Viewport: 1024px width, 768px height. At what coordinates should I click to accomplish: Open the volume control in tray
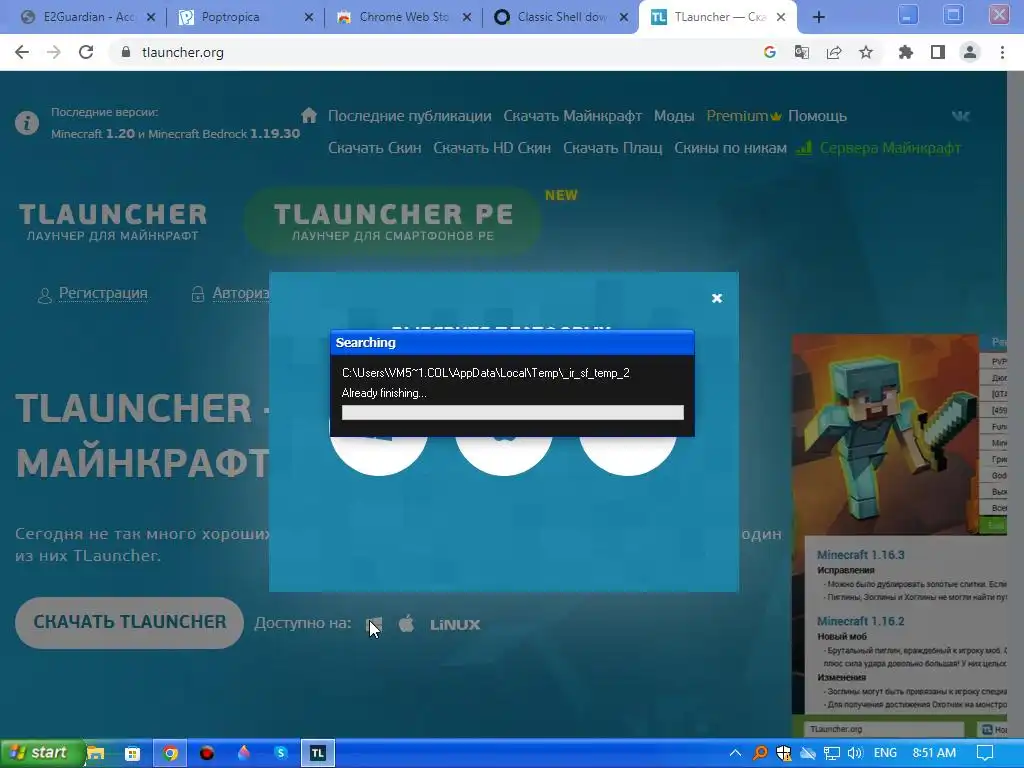[855, 753]
